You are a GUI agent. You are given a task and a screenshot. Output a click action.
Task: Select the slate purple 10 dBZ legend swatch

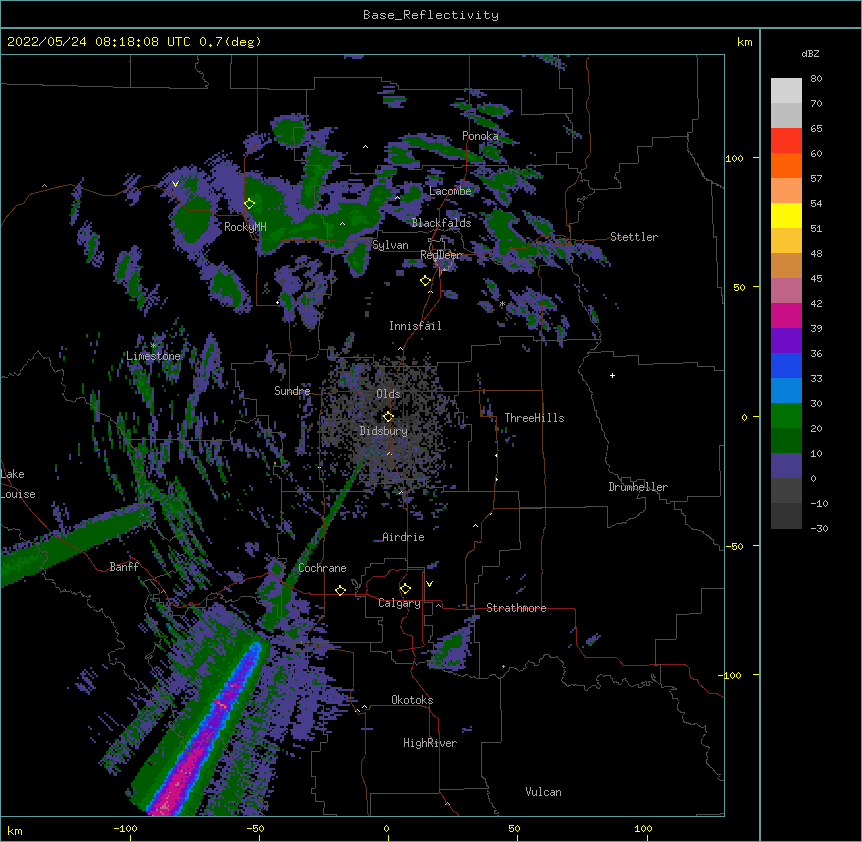(x=786, y=466)
